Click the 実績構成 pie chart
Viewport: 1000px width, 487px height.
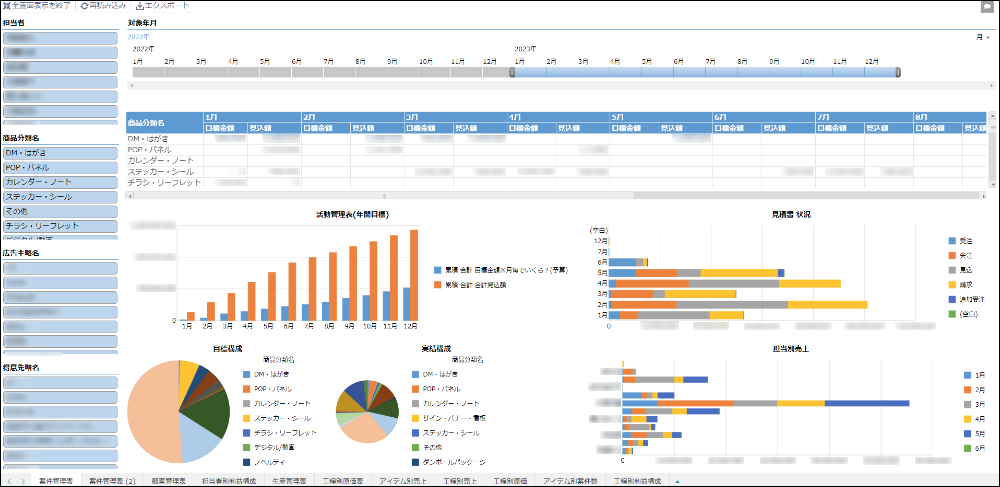coord(367,411)
